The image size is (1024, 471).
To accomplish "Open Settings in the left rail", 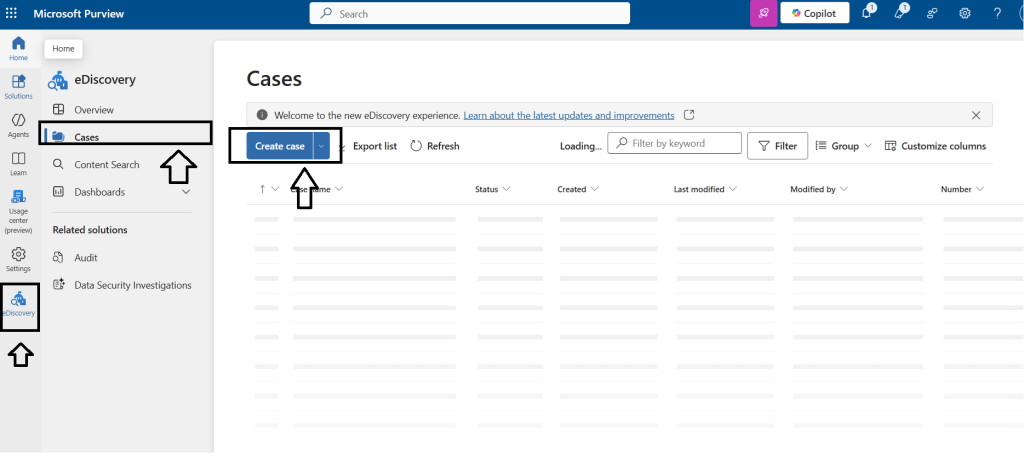I will 18,259.
